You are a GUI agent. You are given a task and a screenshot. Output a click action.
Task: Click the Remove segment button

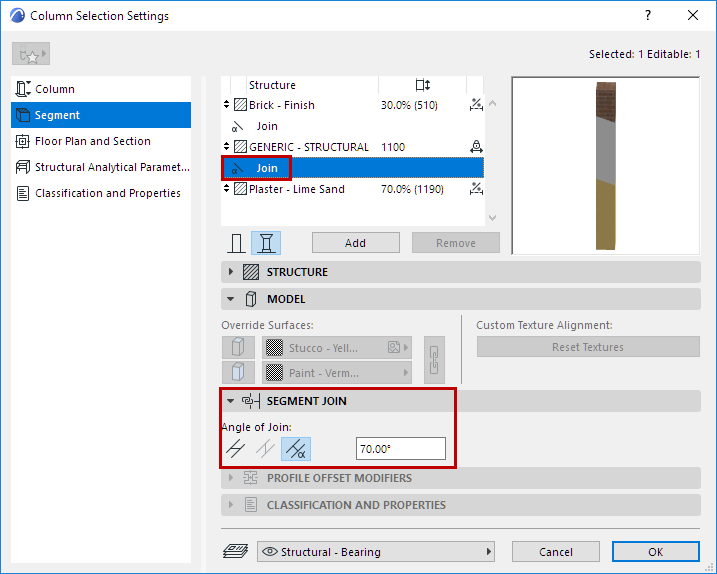coord(456,242)
